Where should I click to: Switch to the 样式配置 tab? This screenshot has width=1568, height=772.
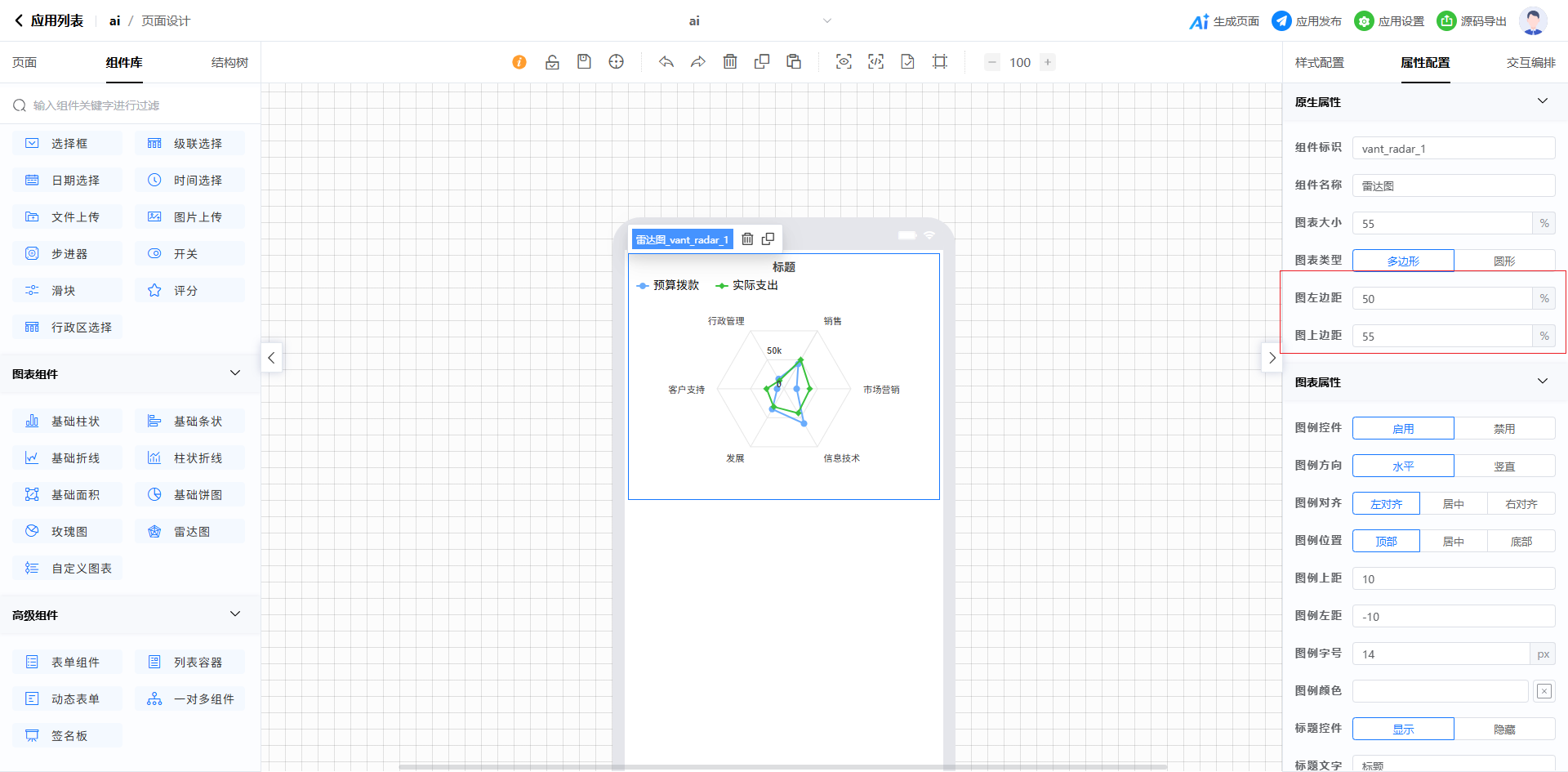(1319, 63)
